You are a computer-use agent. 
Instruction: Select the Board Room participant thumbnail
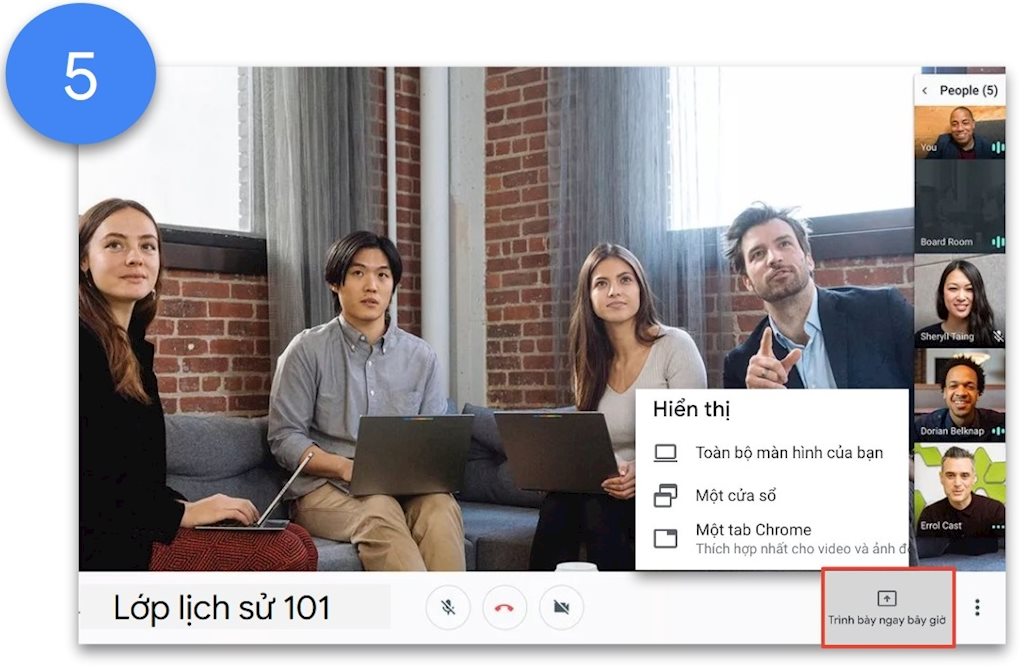[959, 206]
